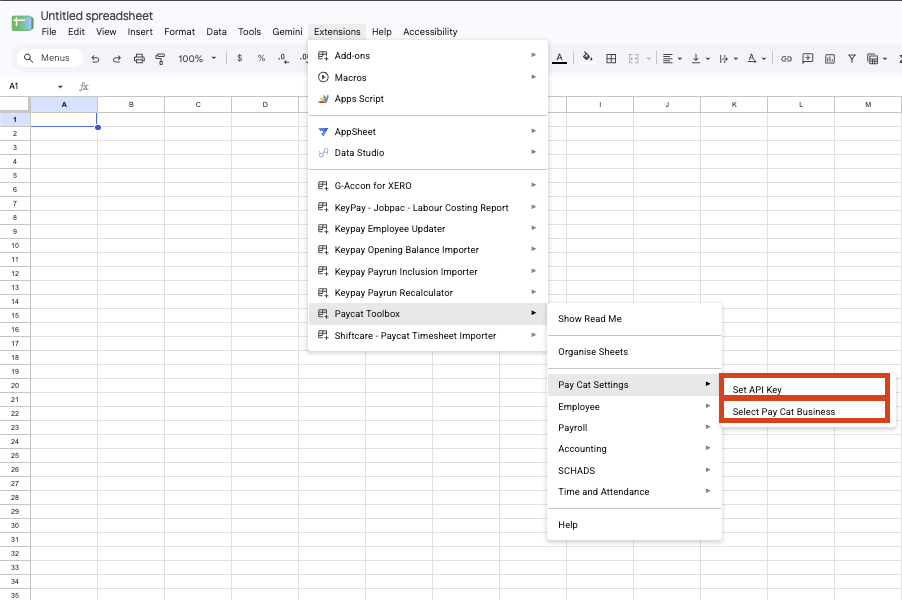Open text rotation options
902x600 pixels.
tap(756, 58)
